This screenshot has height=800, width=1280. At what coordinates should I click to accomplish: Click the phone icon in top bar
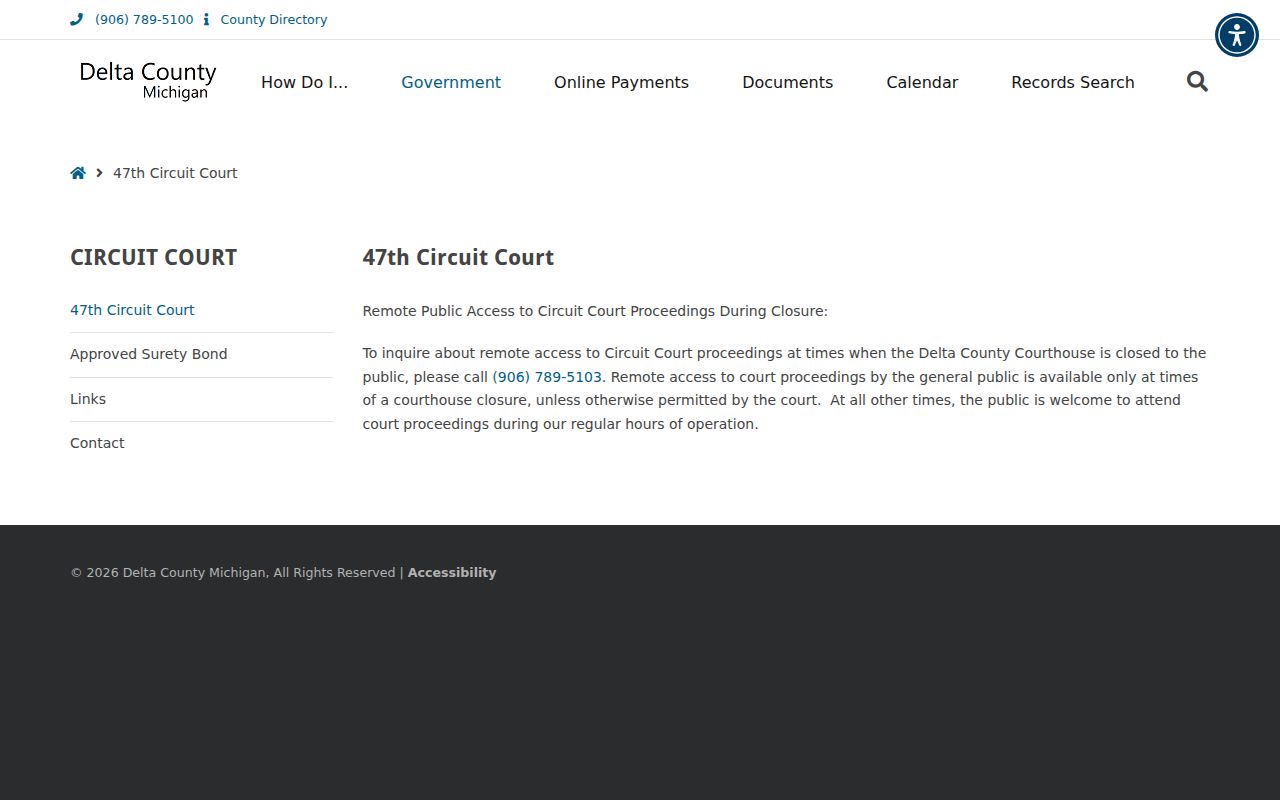[76, 19]
